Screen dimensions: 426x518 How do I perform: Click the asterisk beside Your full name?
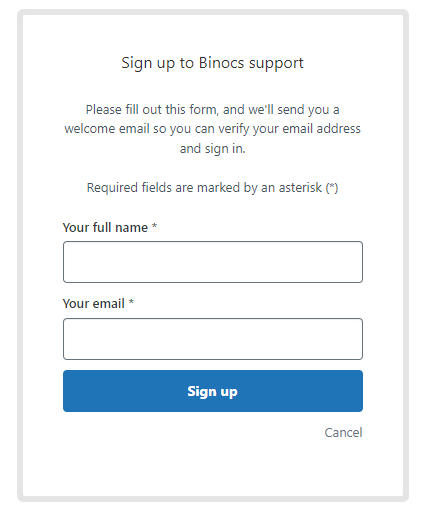point(154,226)
